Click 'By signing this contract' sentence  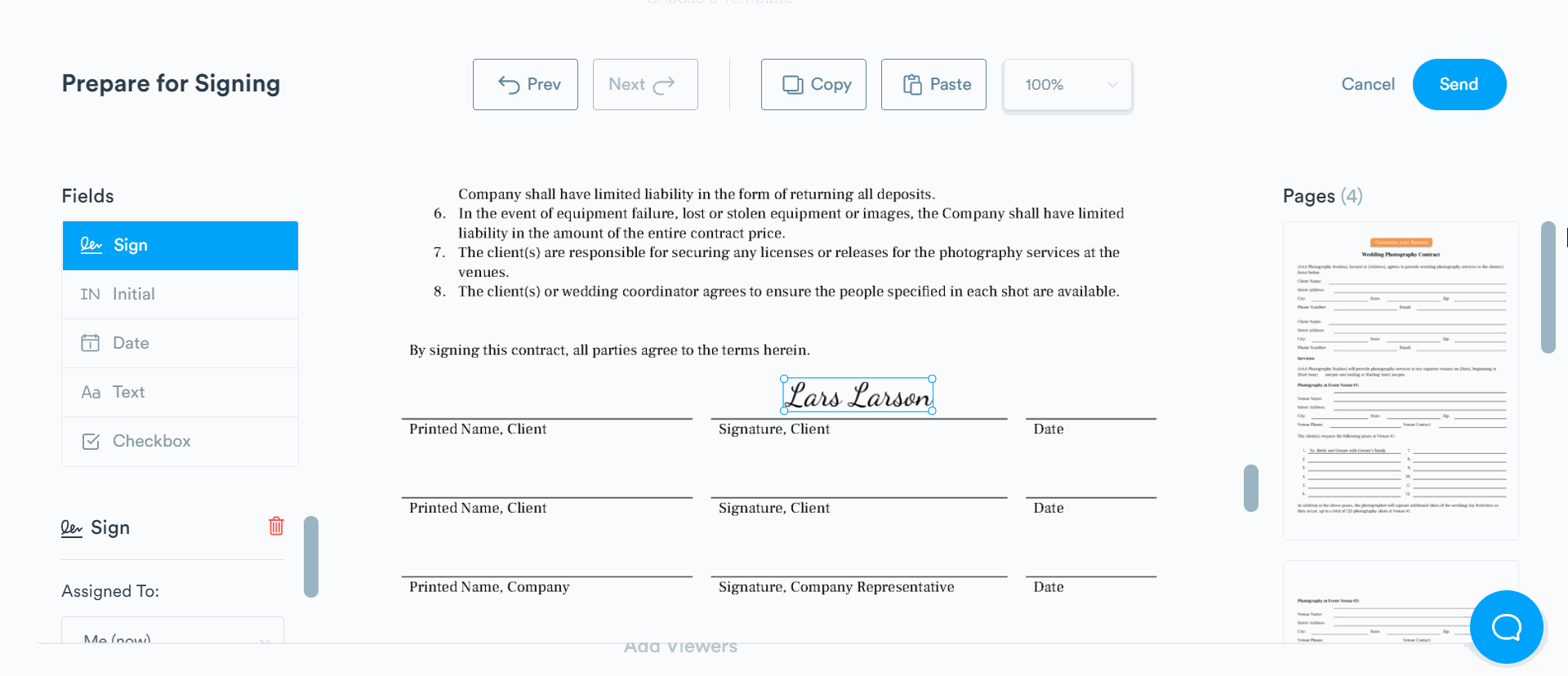(x=609, y=350)
